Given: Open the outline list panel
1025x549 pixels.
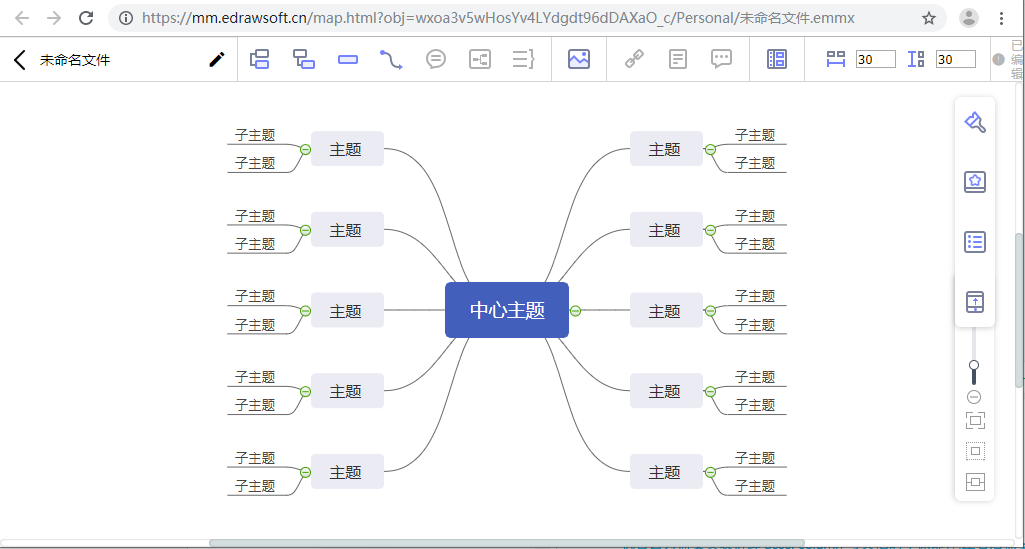Looking at the screenshot, I should [x=975, y=242].
